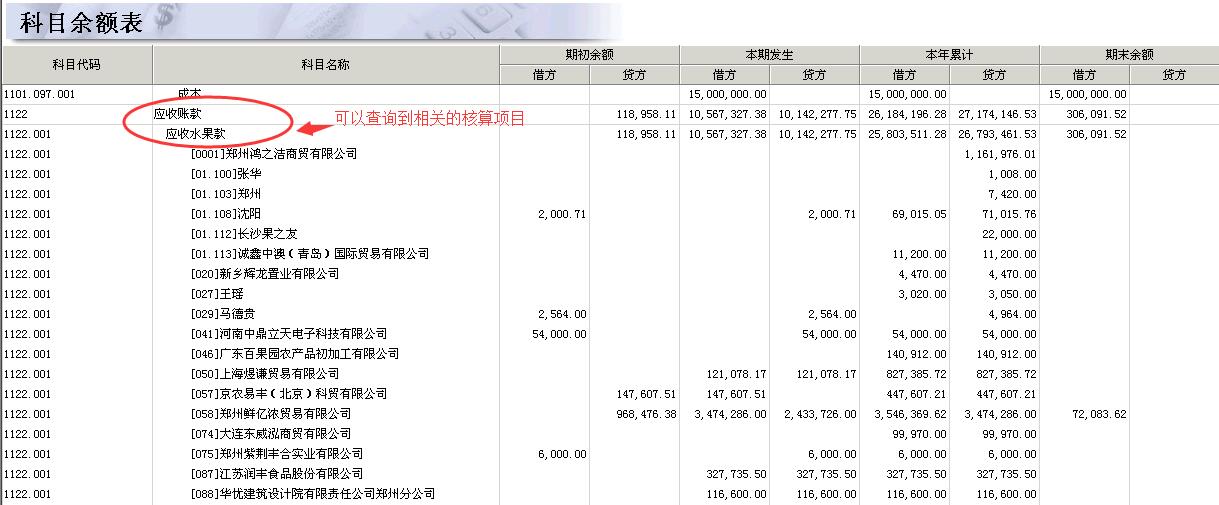Click 贷方 sub-header under 期末余额
Viewport: 1219px width, 505px height.
[1174, 75]
